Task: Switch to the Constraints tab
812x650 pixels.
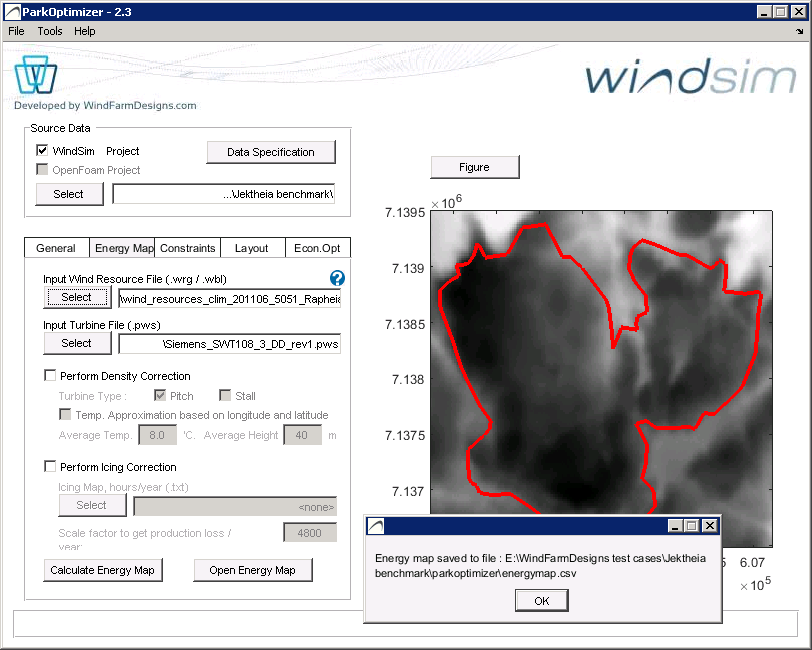Action: tap(187, 248)
